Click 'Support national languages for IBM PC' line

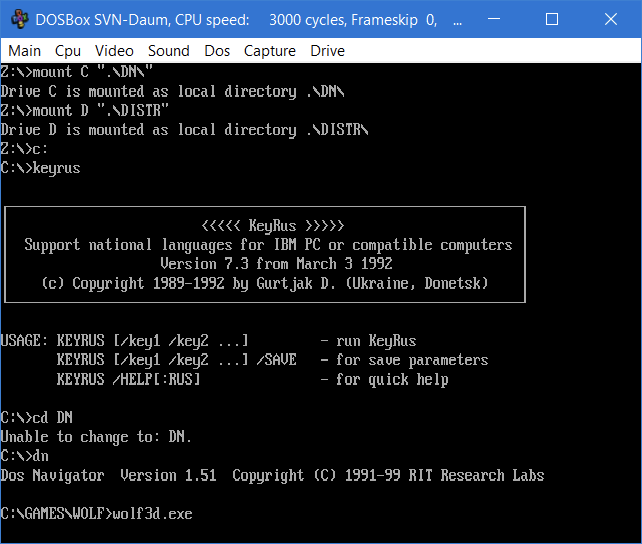tap(268, 245)
